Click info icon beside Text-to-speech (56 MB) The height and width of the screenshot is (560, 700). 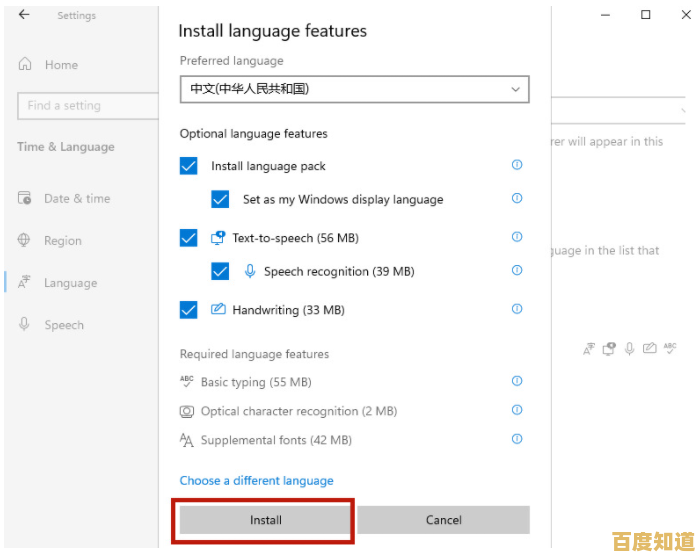[517, 237]
